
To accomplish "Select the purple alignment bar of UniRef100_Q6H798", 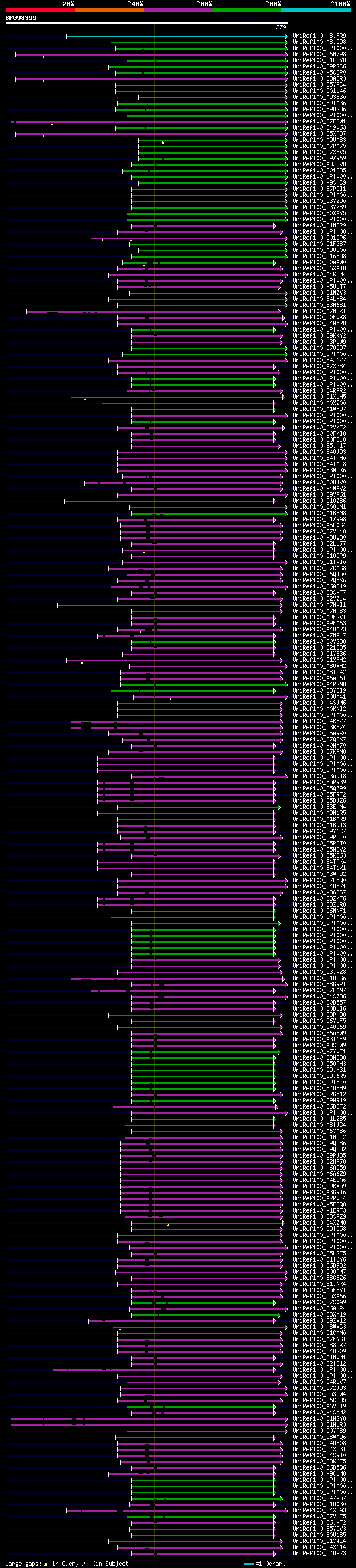I will [151, 54].
